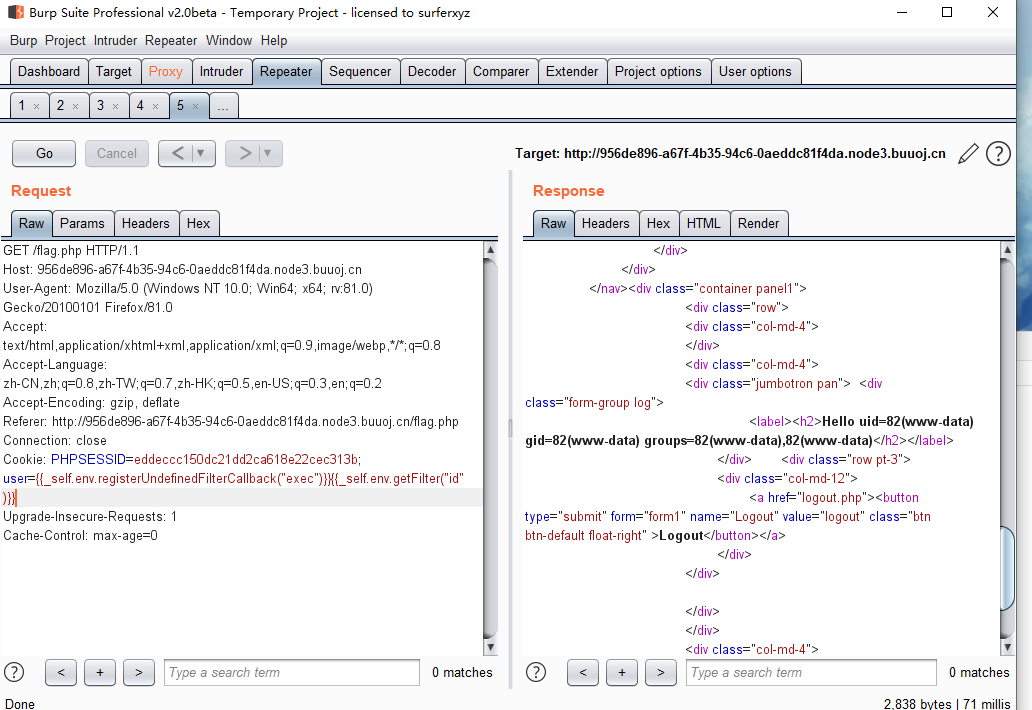This screenshot has height=710, width=1032.
Task: Close Repeater tab 2
Action: 76,107
